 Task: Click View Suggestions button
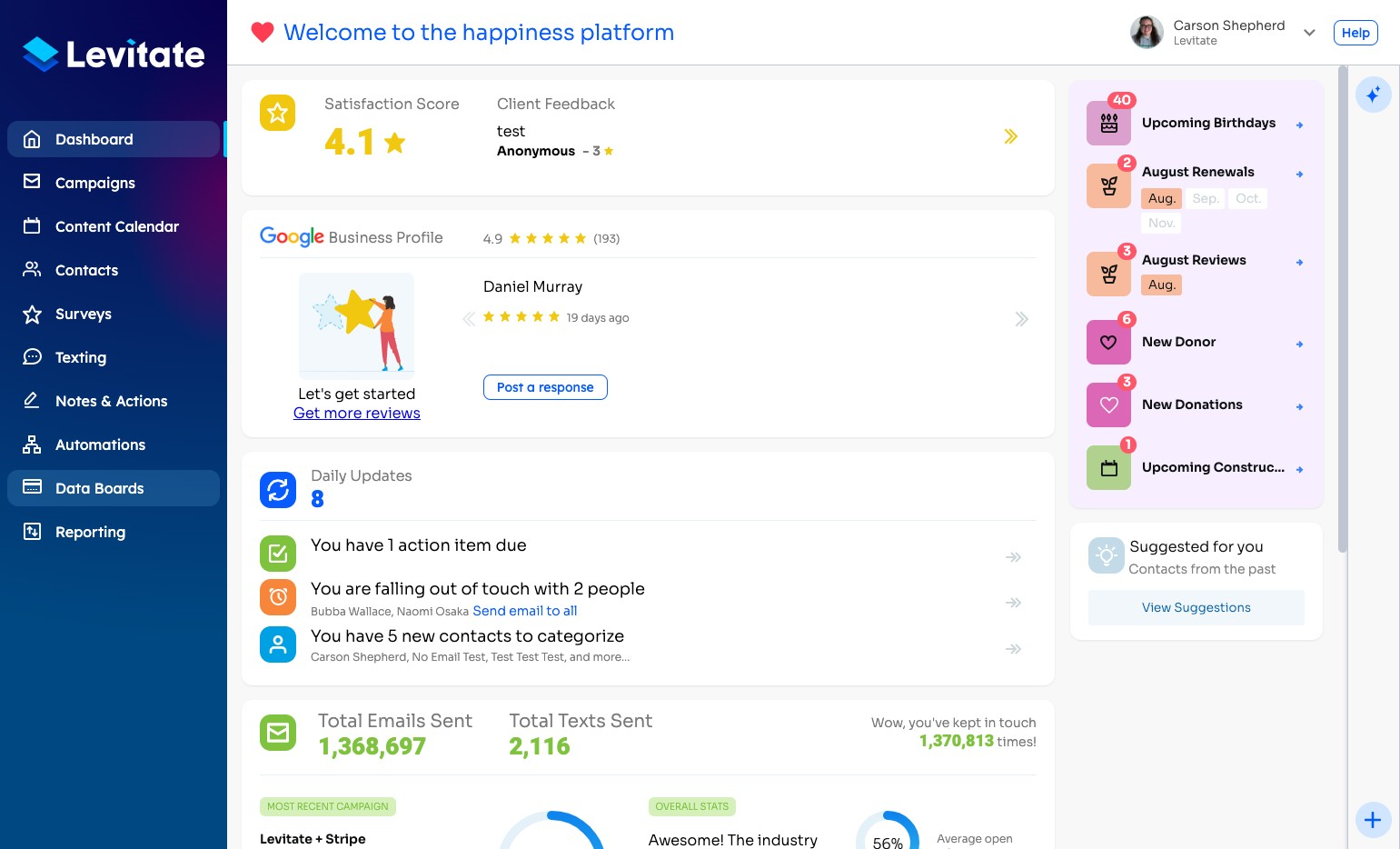(x=1196, y=608)
